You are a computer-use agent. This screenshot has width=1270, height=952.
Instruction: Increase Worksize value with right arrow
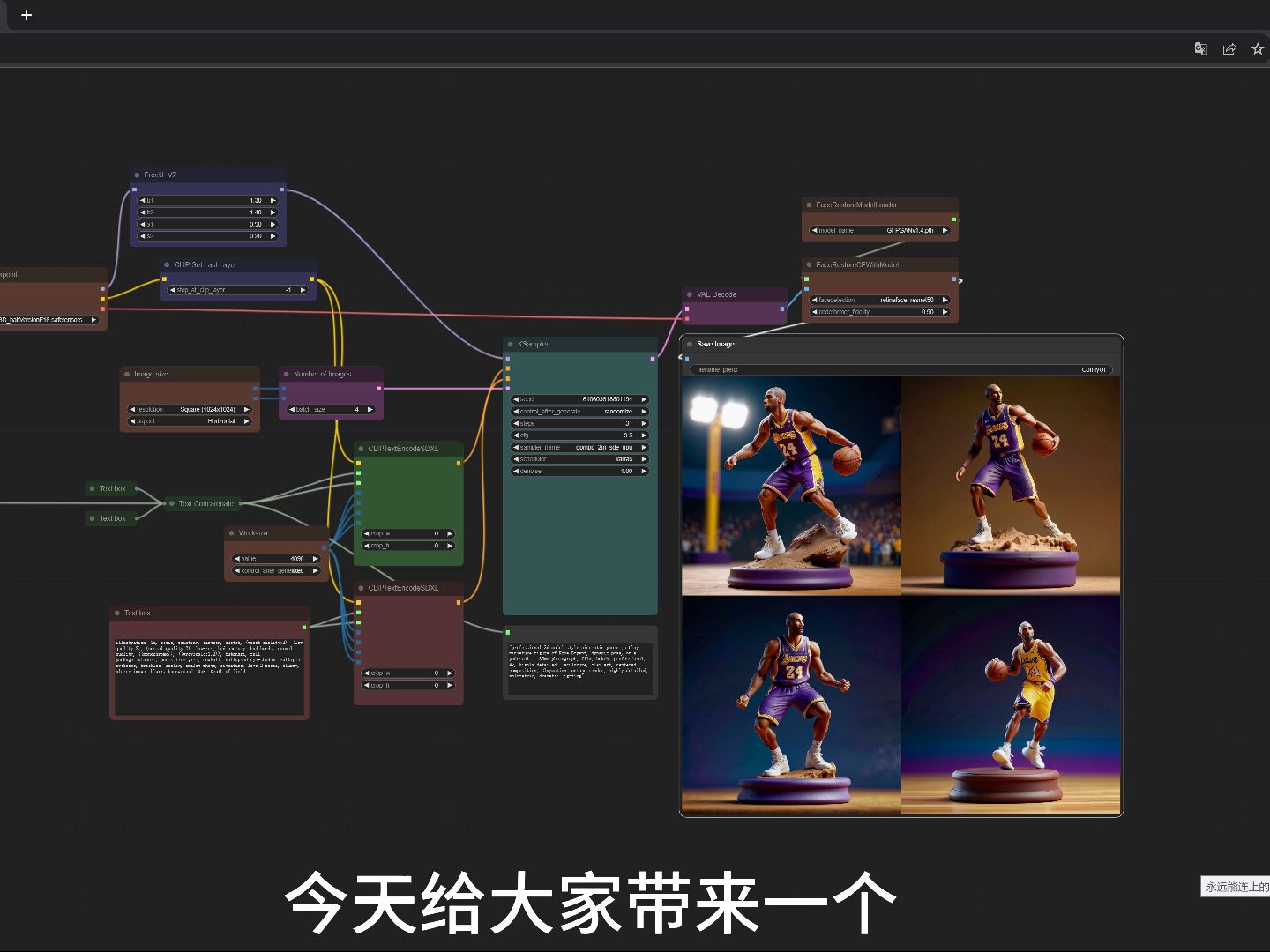coord(315,558)
